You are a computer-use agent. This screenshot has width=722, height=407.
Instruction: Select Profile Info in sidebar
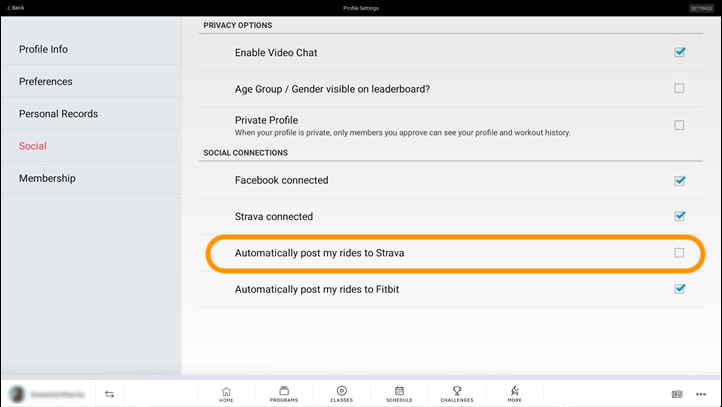44,49
